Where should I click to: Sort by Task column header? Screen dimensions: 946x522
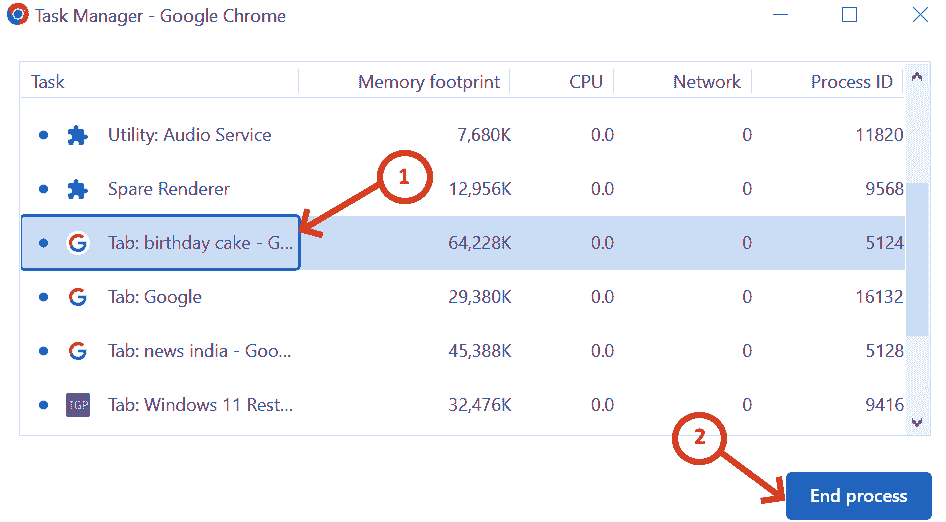tap(48, 82)
